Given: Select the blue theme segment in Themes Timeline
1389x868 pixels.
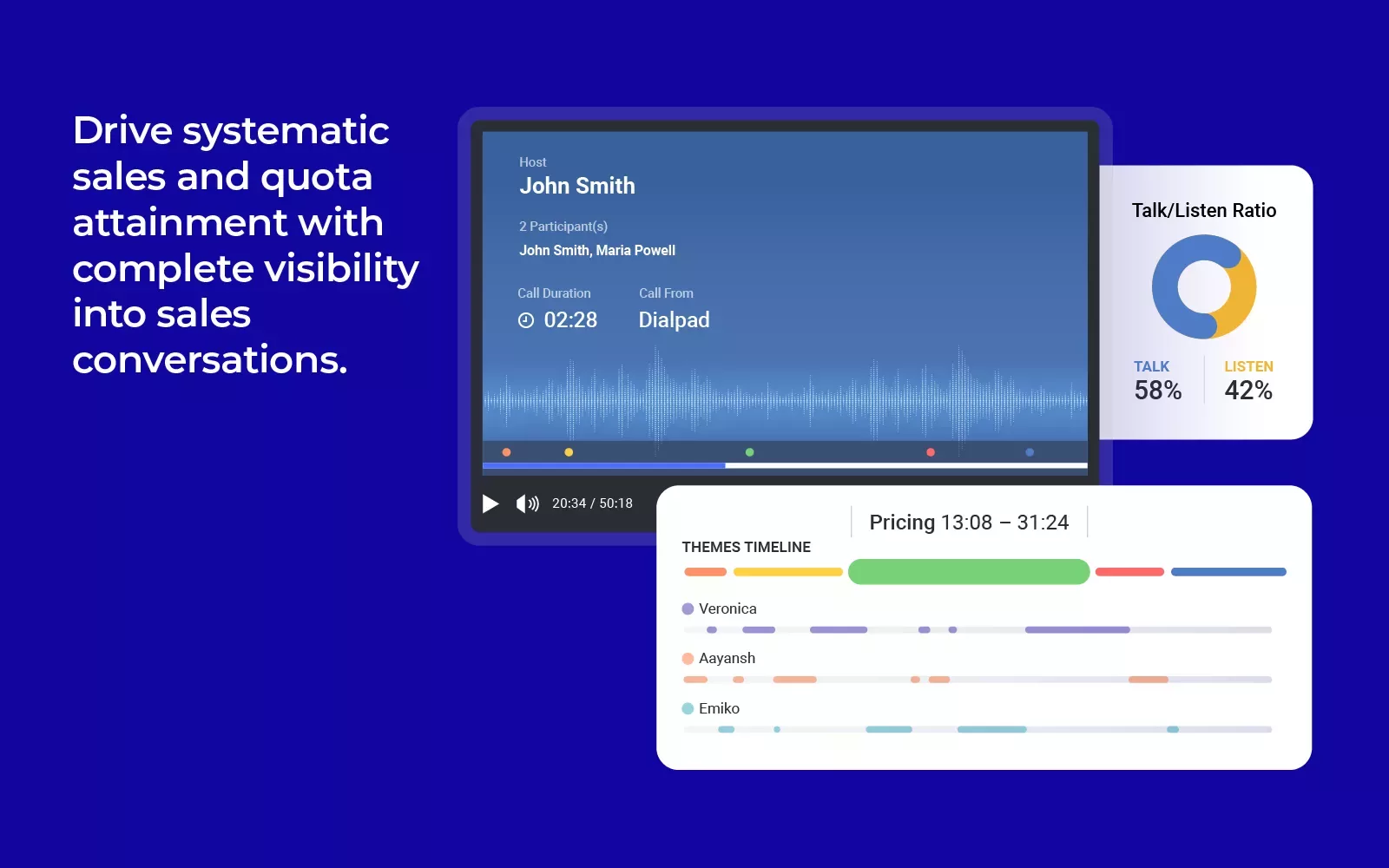Looking at the screenshot, I should [1228, 572].
